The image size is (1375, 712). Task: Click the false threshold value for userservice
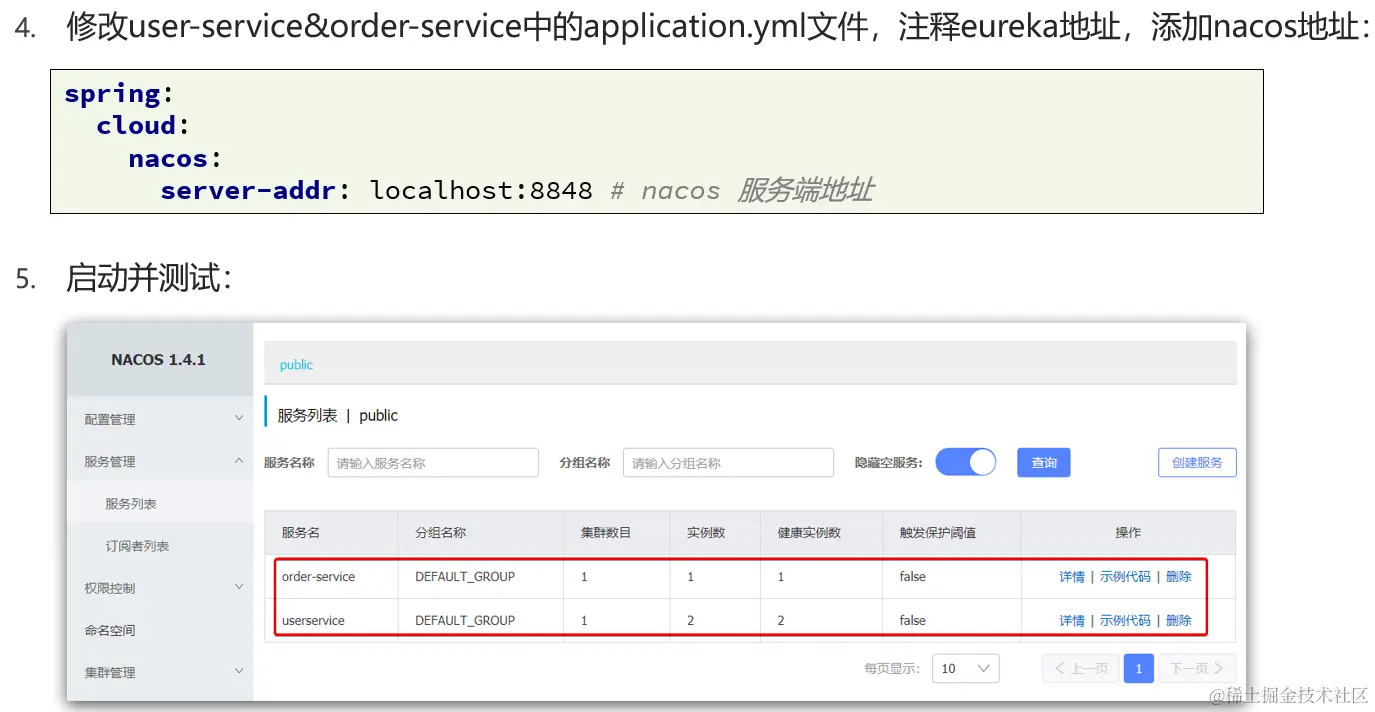(x=912, y=621)
